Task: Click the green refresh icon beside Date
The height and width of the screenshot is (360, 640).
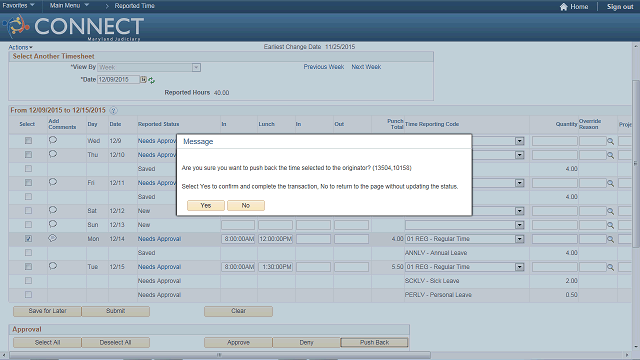Action: pyautogui.click(x=151, y=80)
